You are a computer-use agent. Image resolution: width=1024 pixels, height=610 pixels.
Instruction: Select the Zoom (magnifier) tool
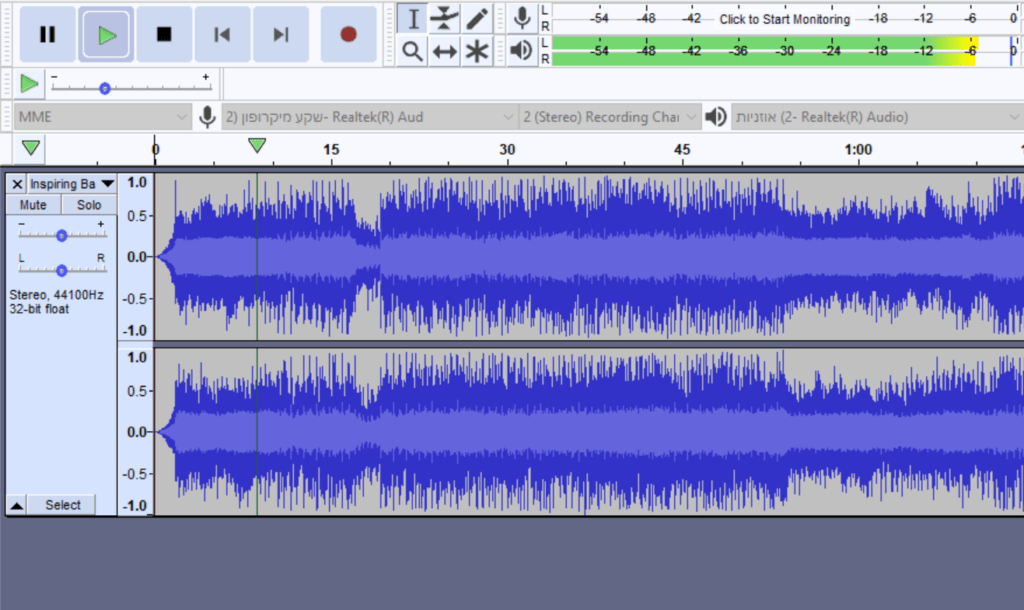tap(413, 51)
